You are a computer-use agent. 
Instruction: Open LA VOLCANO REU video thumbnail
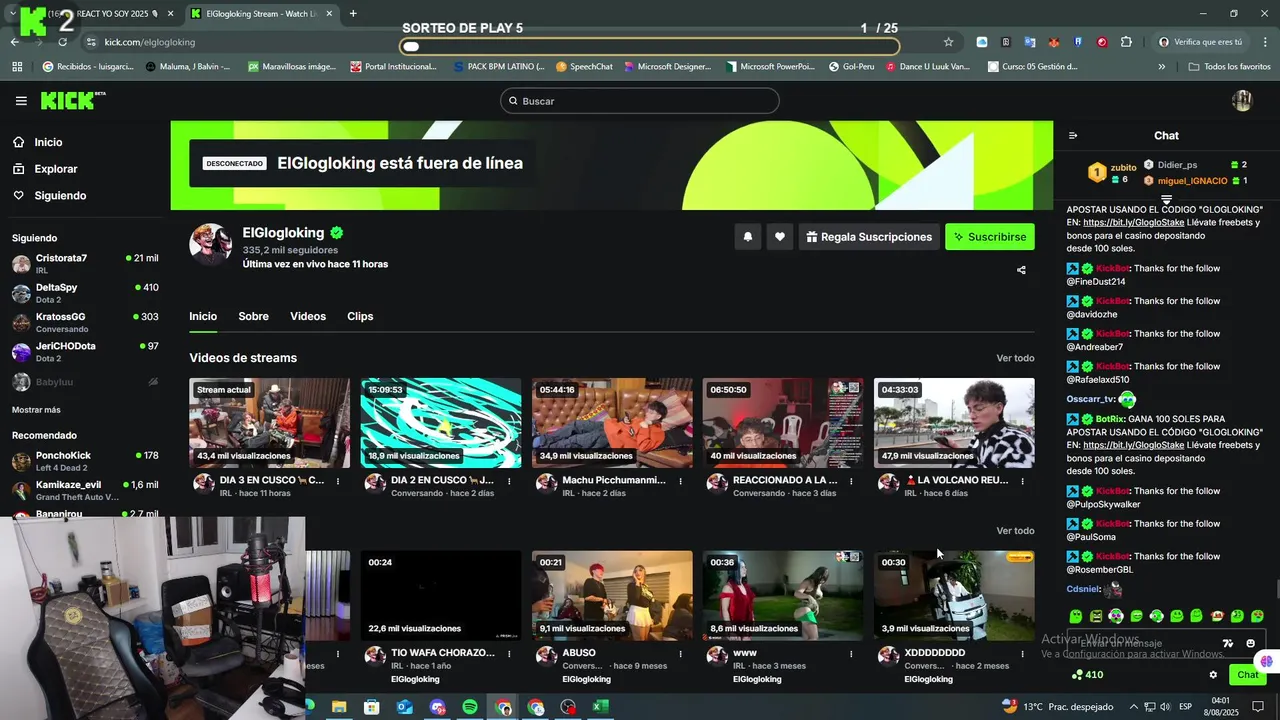pyautogui.click(x=954, y=423)
